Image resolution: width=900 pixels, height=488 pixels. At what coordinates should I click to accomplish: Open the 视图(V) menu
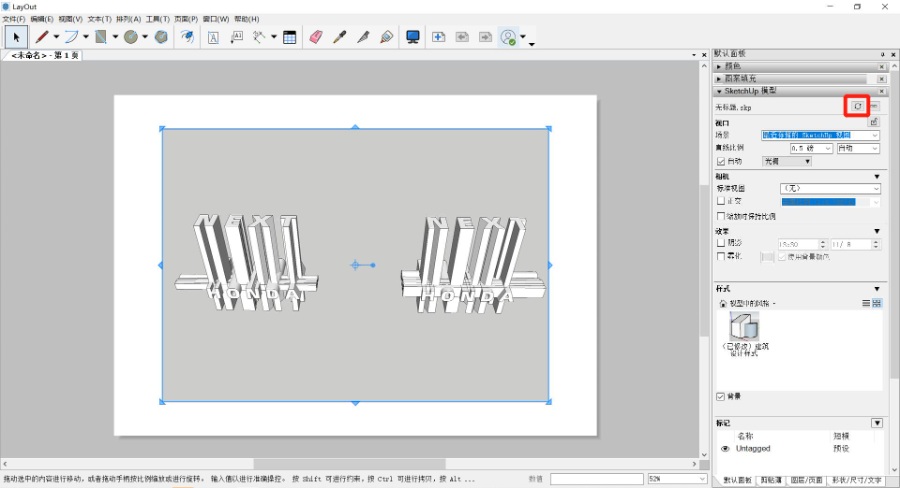point(70,19)
